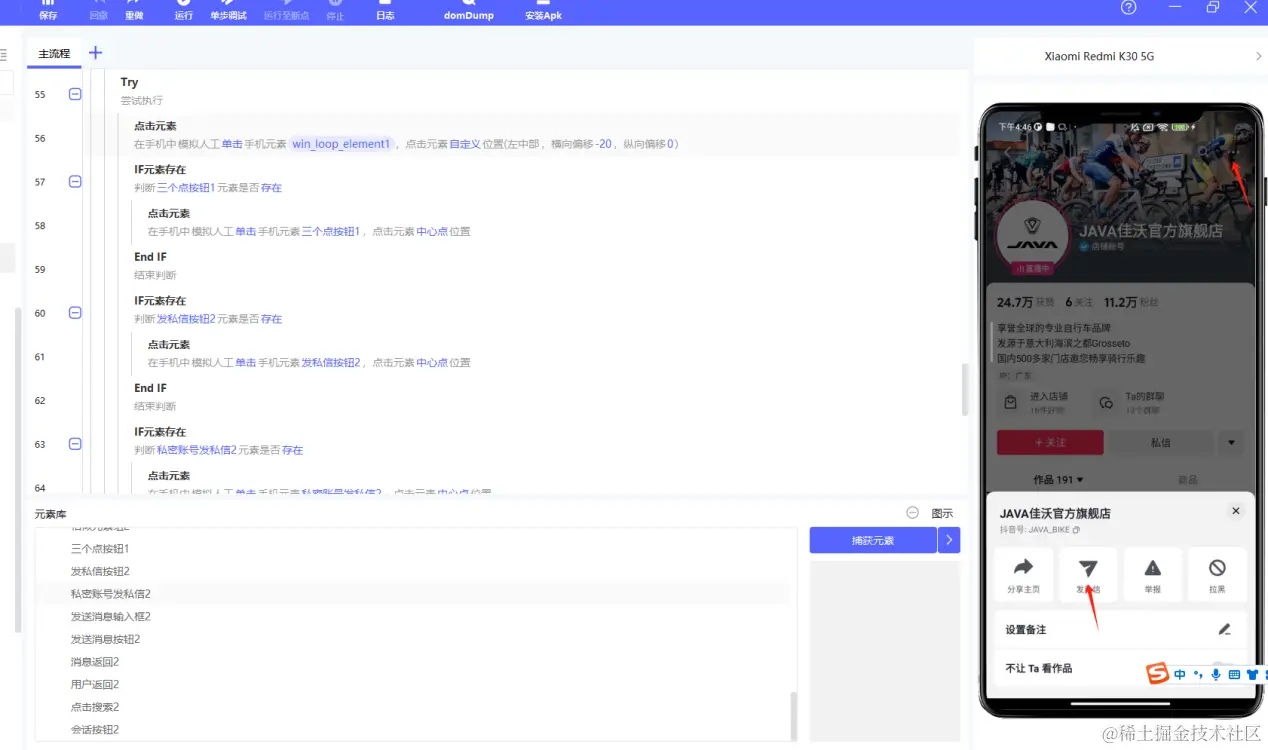Tap the 分享主页 share icon on phone
Image resolution: width=1268 pixels, height=750 pixels.
pos(1023,575)
